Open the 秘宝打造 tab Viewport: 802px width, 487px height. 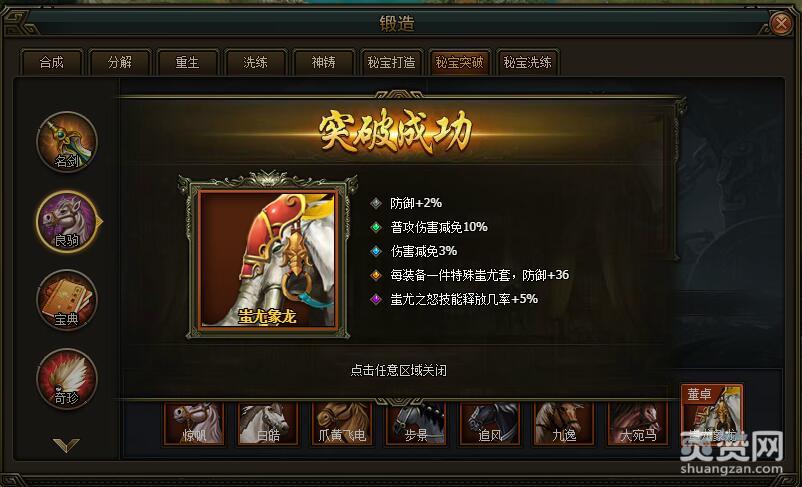coord(392,62)
